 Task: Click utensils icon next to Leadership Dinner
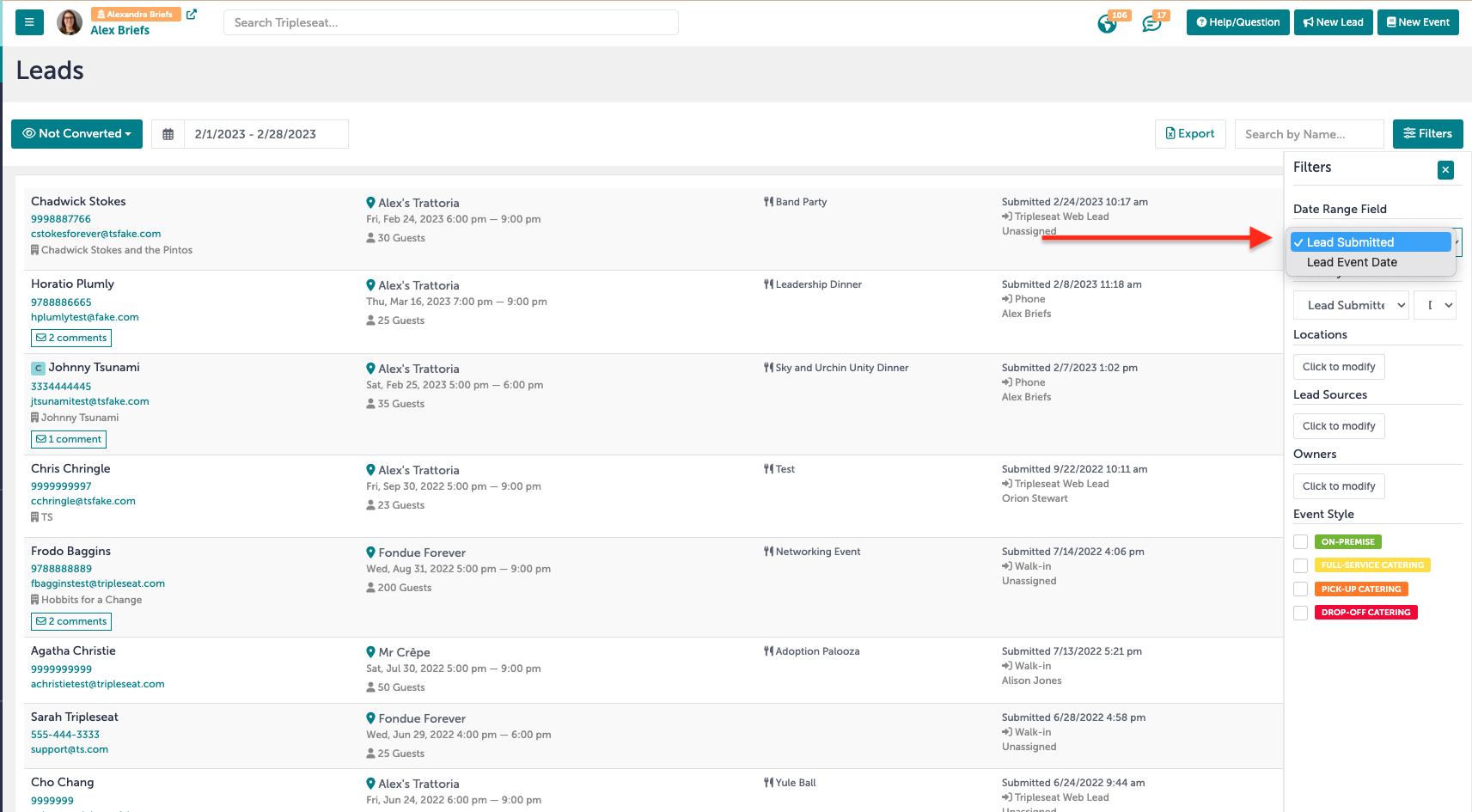pos(768,284)
